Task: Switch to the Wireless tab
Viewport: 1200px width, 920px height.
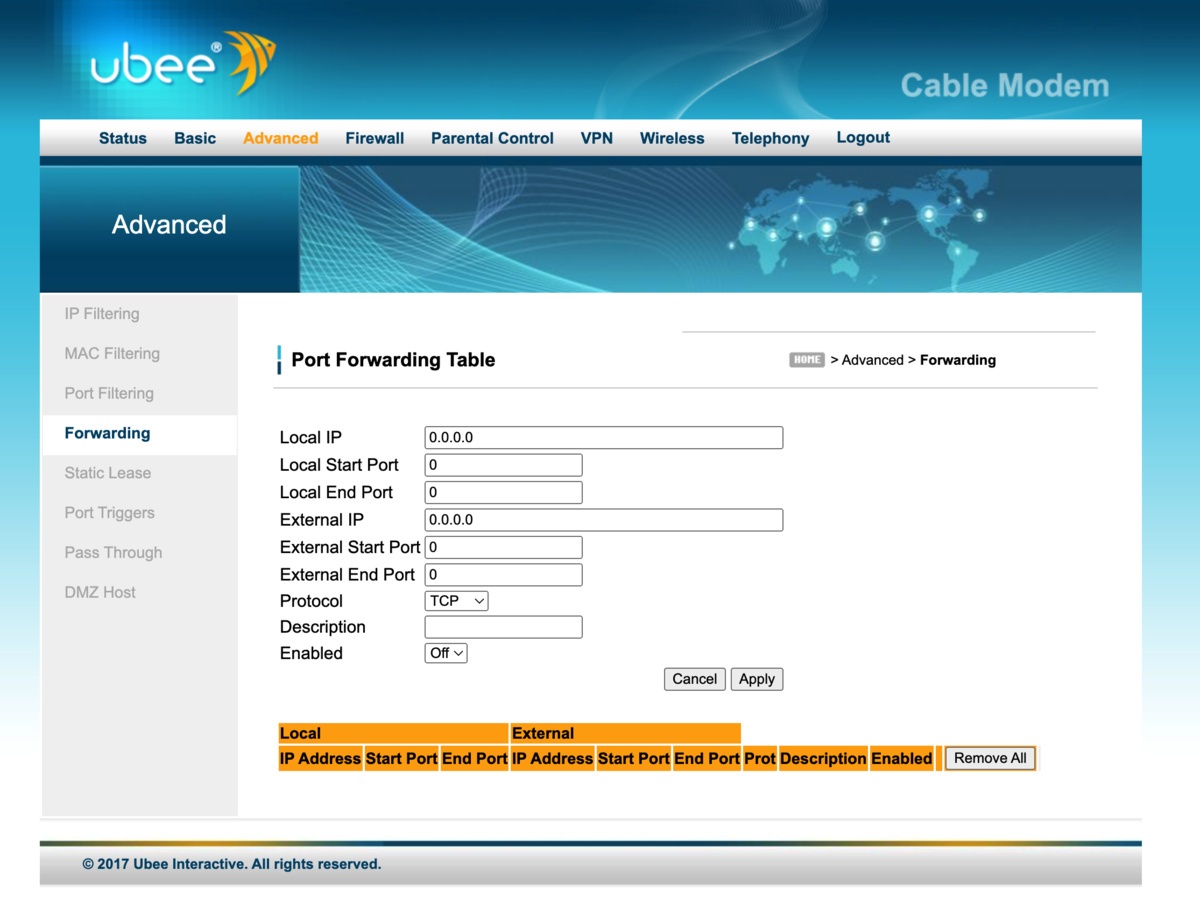Action: click(671, 138)
